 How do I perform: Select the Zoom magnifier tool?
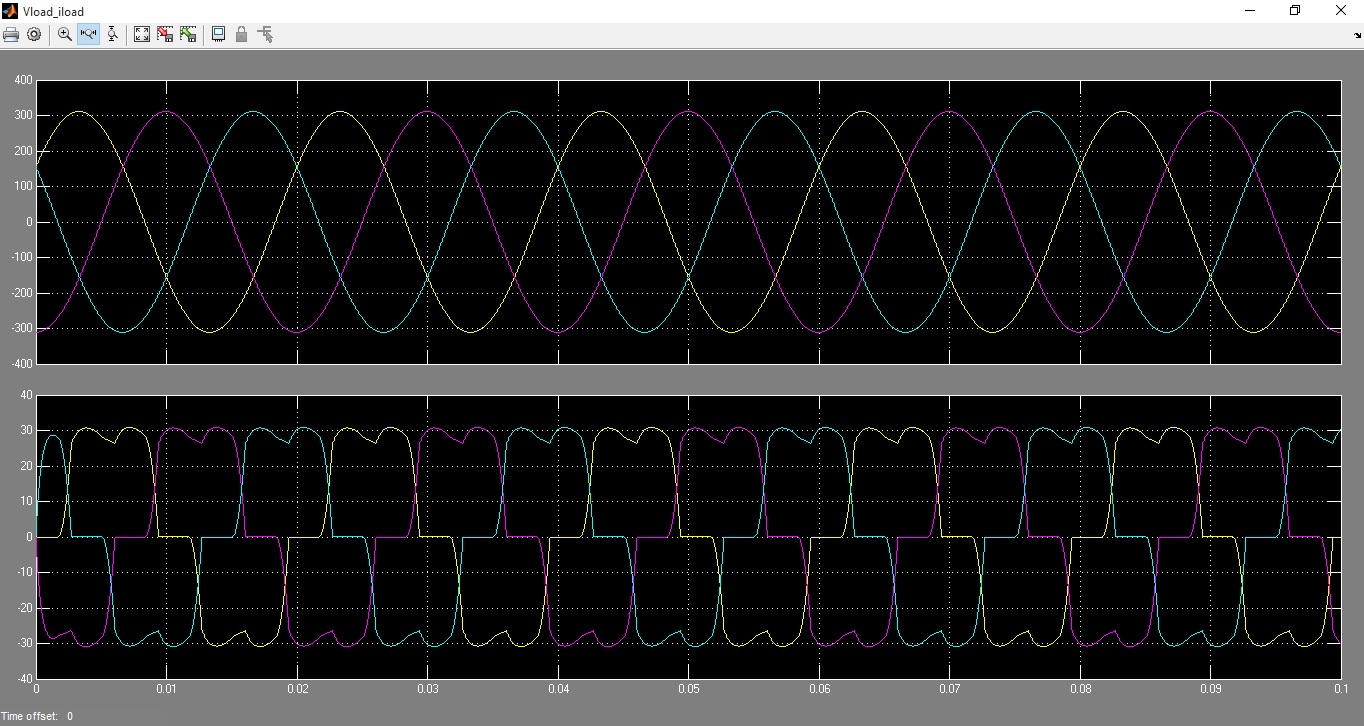65,34
